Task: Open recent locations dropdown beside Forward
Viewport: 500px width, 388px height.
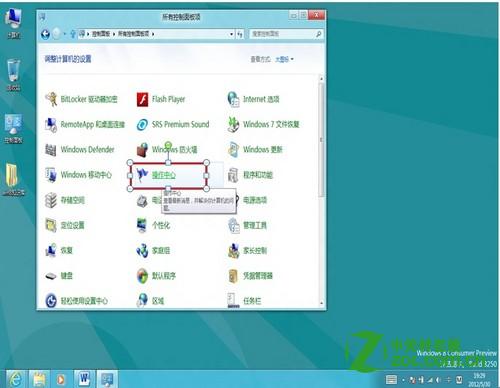Action: 65,34
